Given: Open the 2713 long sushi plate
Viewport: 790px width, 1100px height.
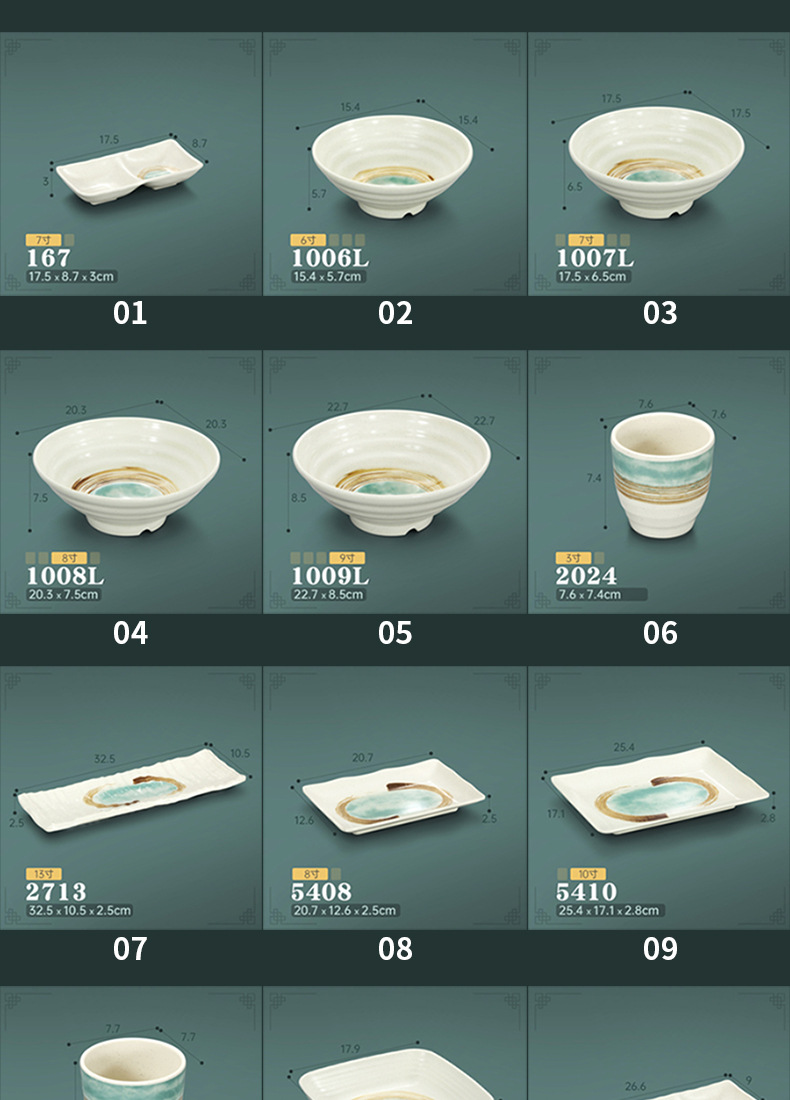Looking at the screenshot, I should (130, 798).
